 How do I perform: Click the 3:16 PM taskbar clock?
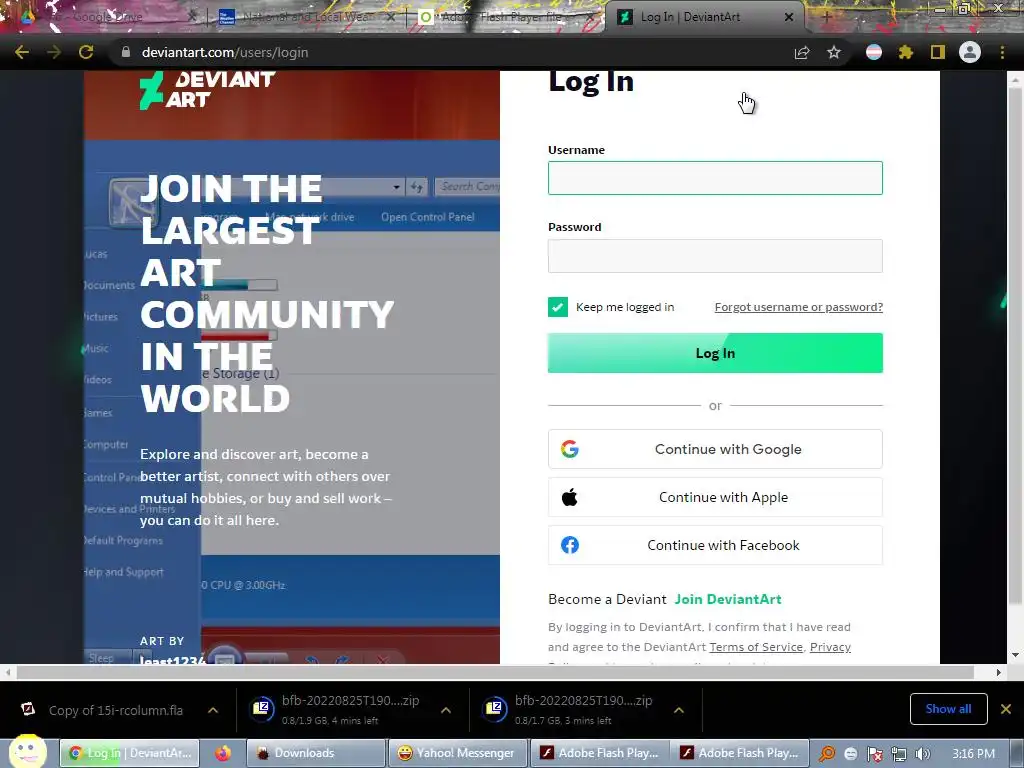point(973,754)
